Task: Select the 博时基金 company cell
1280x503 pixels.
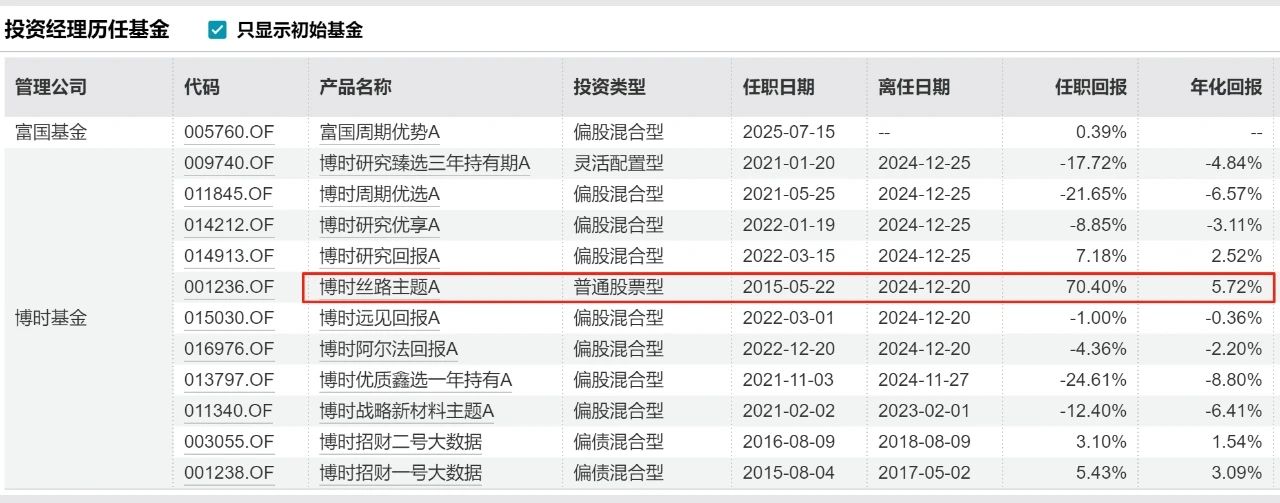Action: tap(51, 318)
